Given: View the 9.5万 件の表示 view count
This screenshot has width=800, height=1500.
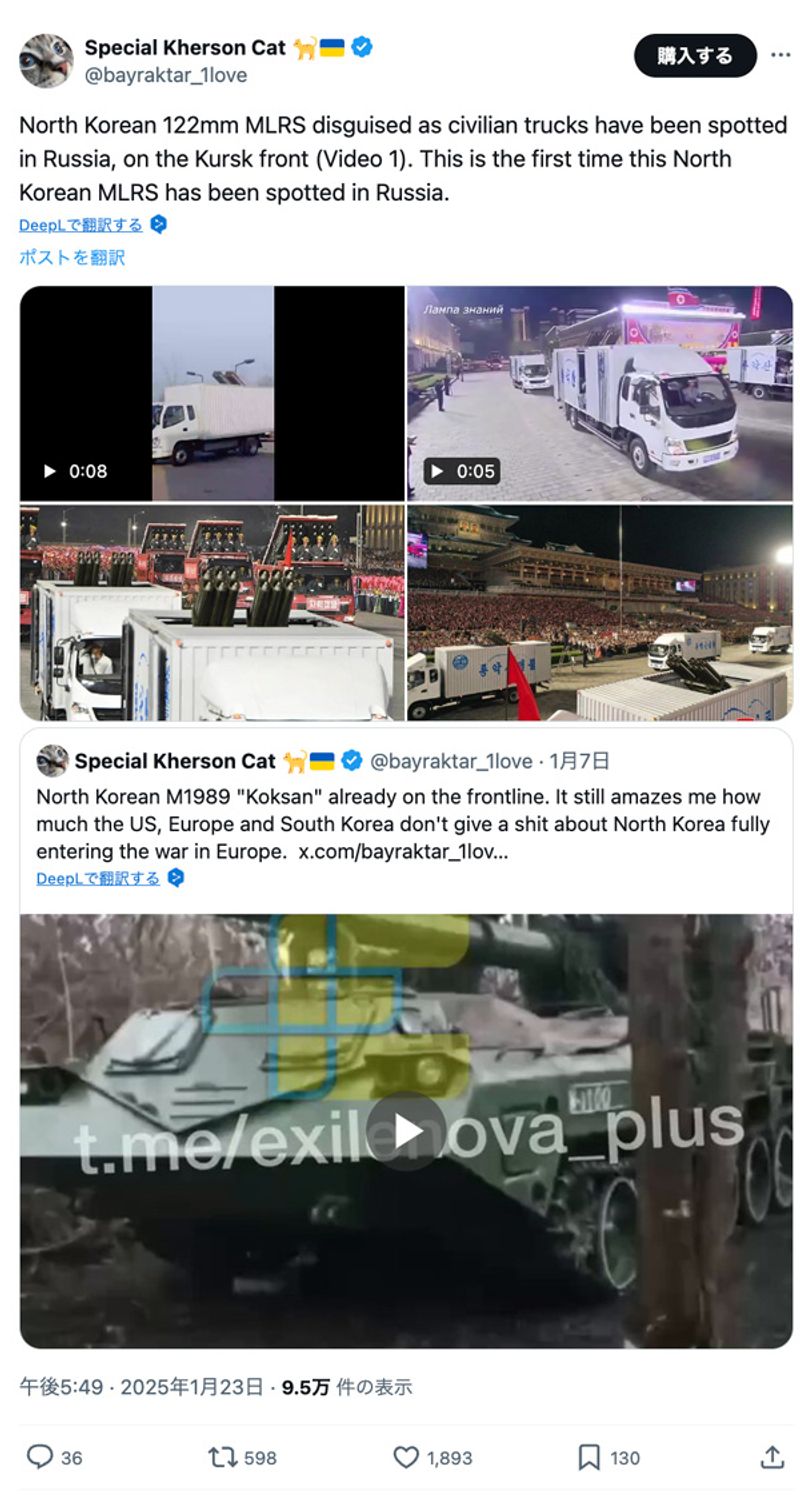Looking at the screenshot, I should point(346,1387).
